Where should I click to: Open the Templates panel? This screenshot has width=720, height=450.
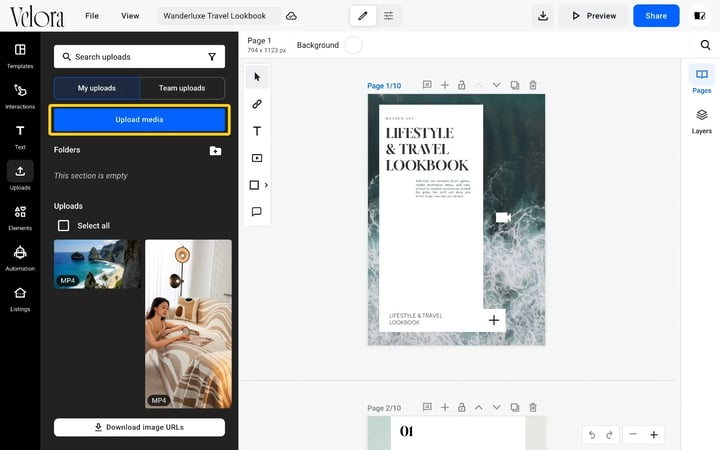click(20, 56)
